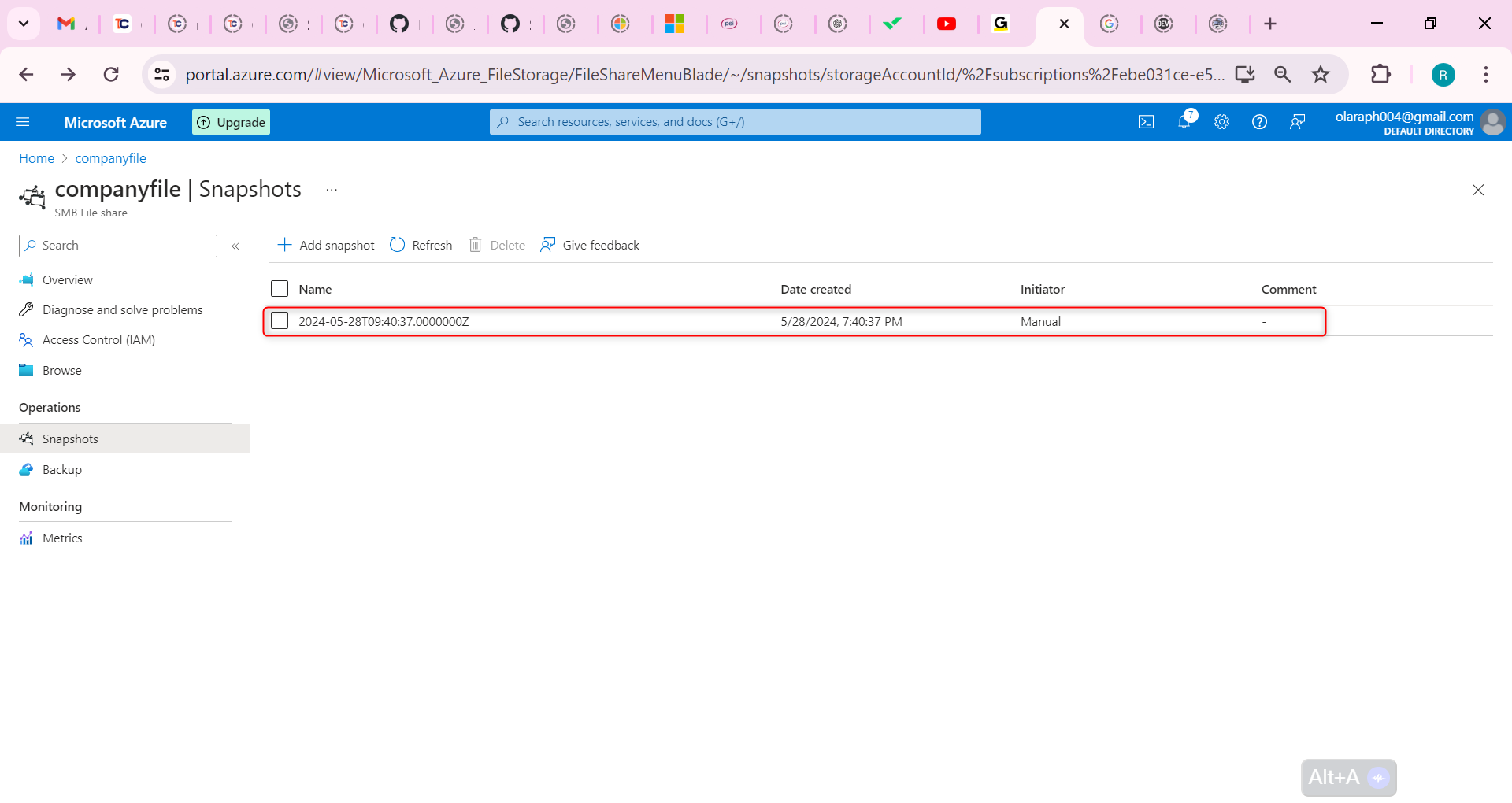This screenshot has height=803, width=1512.
Task: Click the address bar URL
Action: pyautogui.click(x=705, y=75)
